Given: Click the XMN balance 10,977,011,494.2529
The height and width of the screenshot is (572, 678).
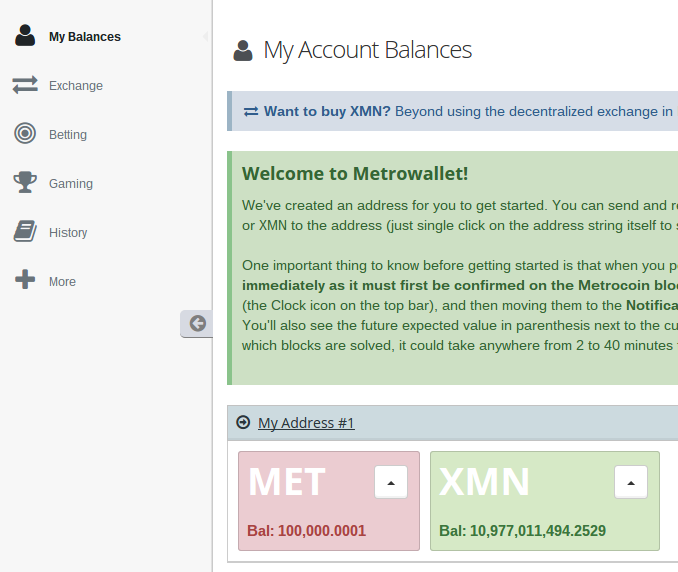Looking at the screenshot, I should [x=522, y=530].
